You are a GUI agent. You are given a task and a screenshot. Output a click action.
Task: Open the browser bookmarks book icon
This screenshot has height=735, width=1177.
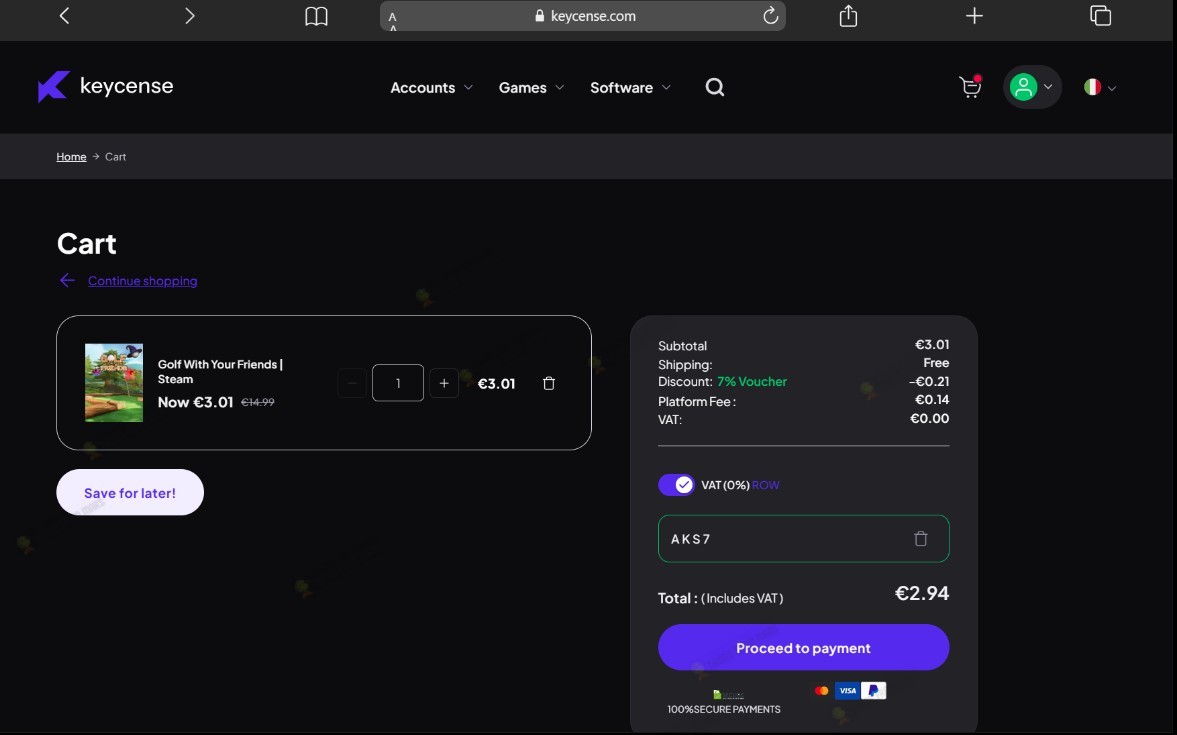[x=316, y=17]
